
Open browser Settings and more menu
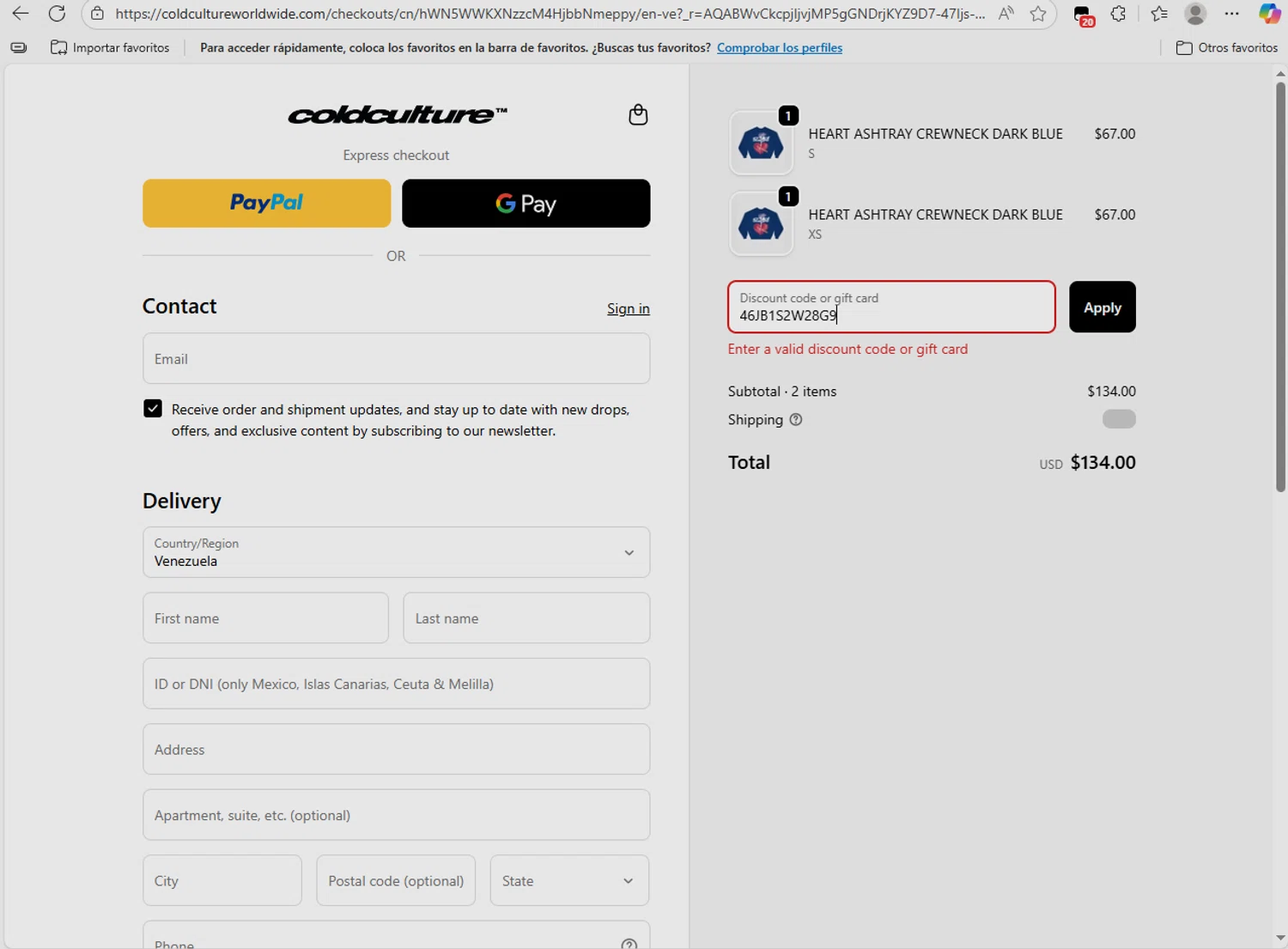pyautogui.click(x=1231, y=14)
